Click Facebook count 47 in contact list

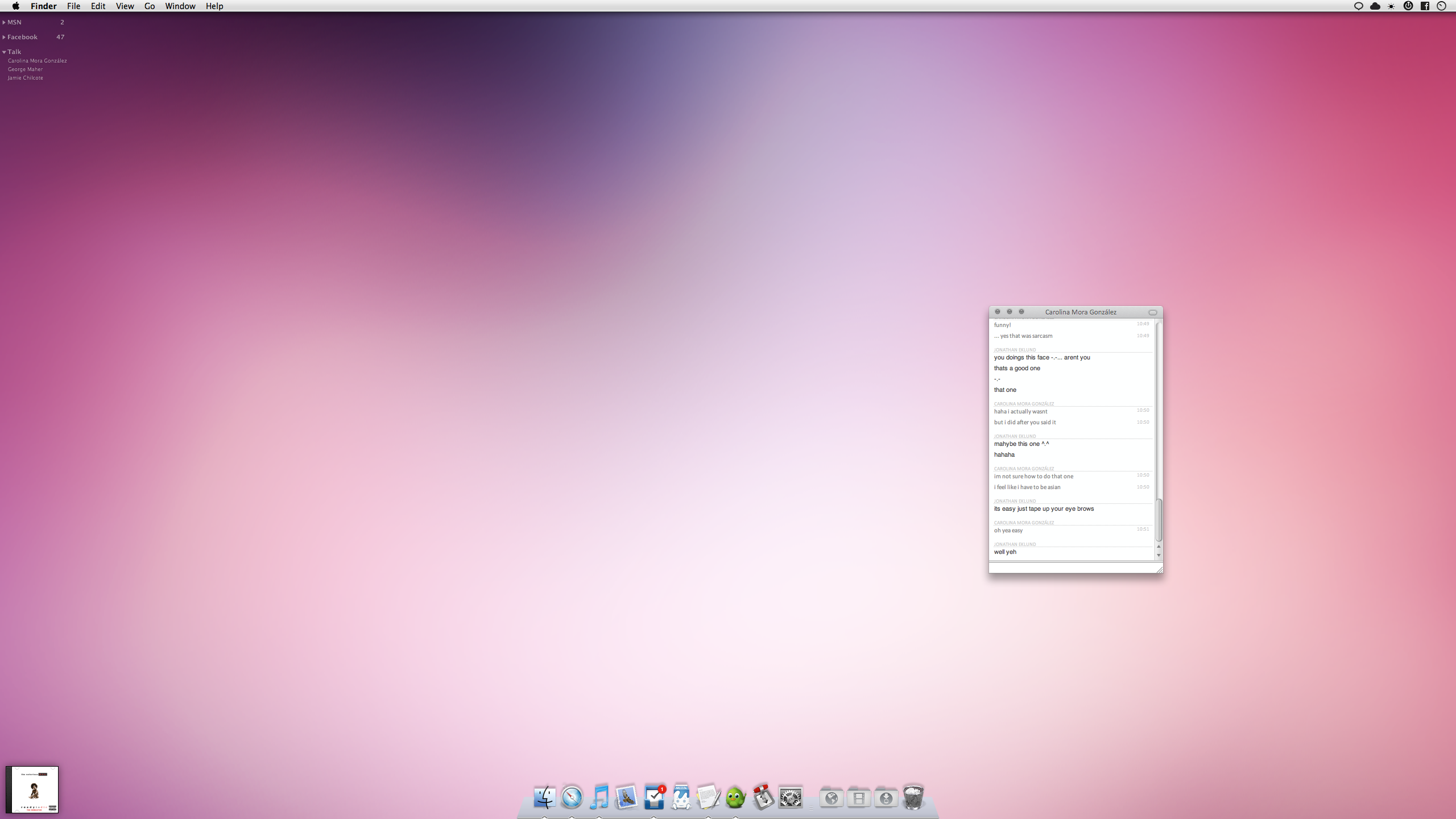coord(60,37)
